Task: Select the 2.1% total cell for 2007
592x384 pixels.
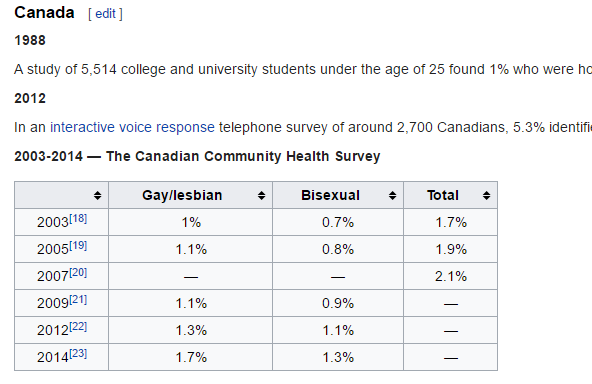Action: pyautogui.click(x=450, y=276)
